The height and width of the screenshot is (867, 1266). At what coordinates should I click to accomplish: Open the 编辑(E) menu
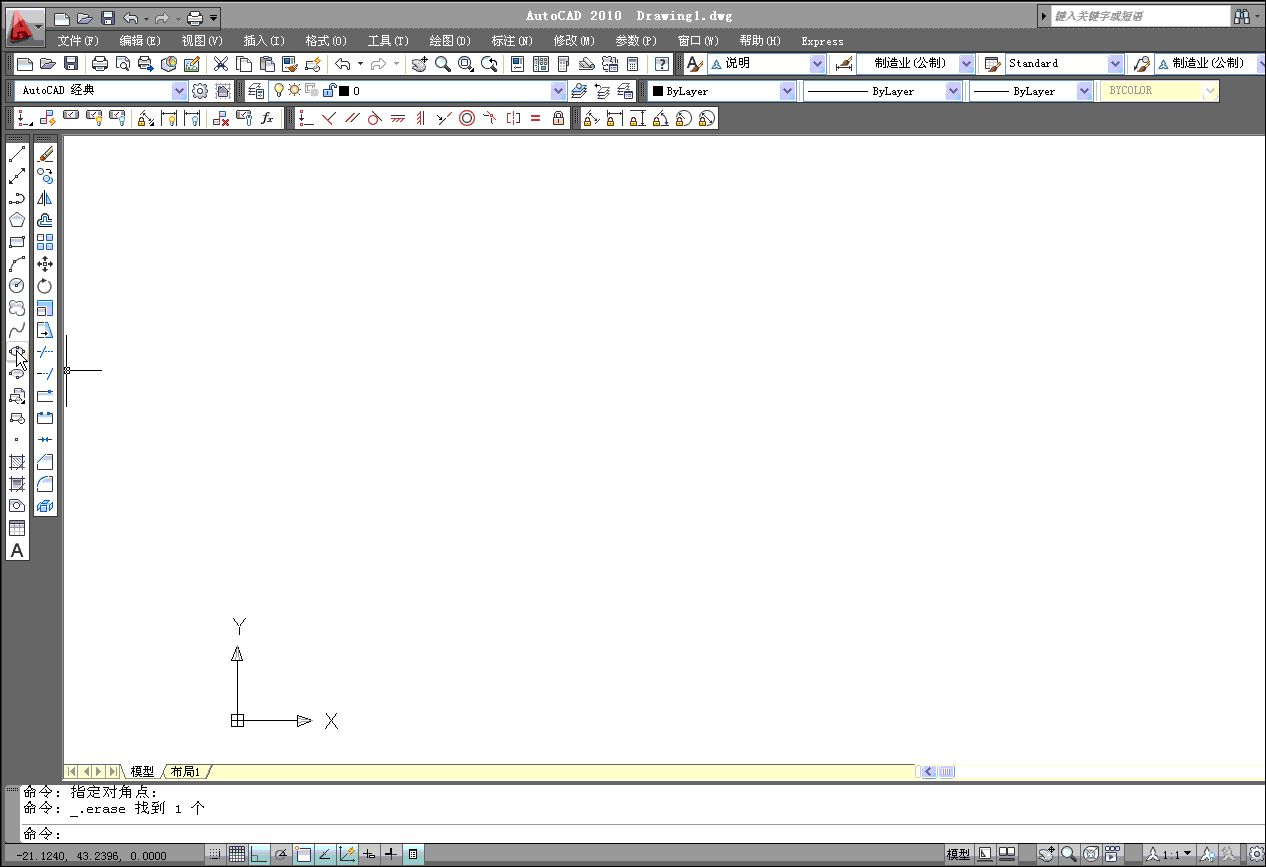click(140, 41)
